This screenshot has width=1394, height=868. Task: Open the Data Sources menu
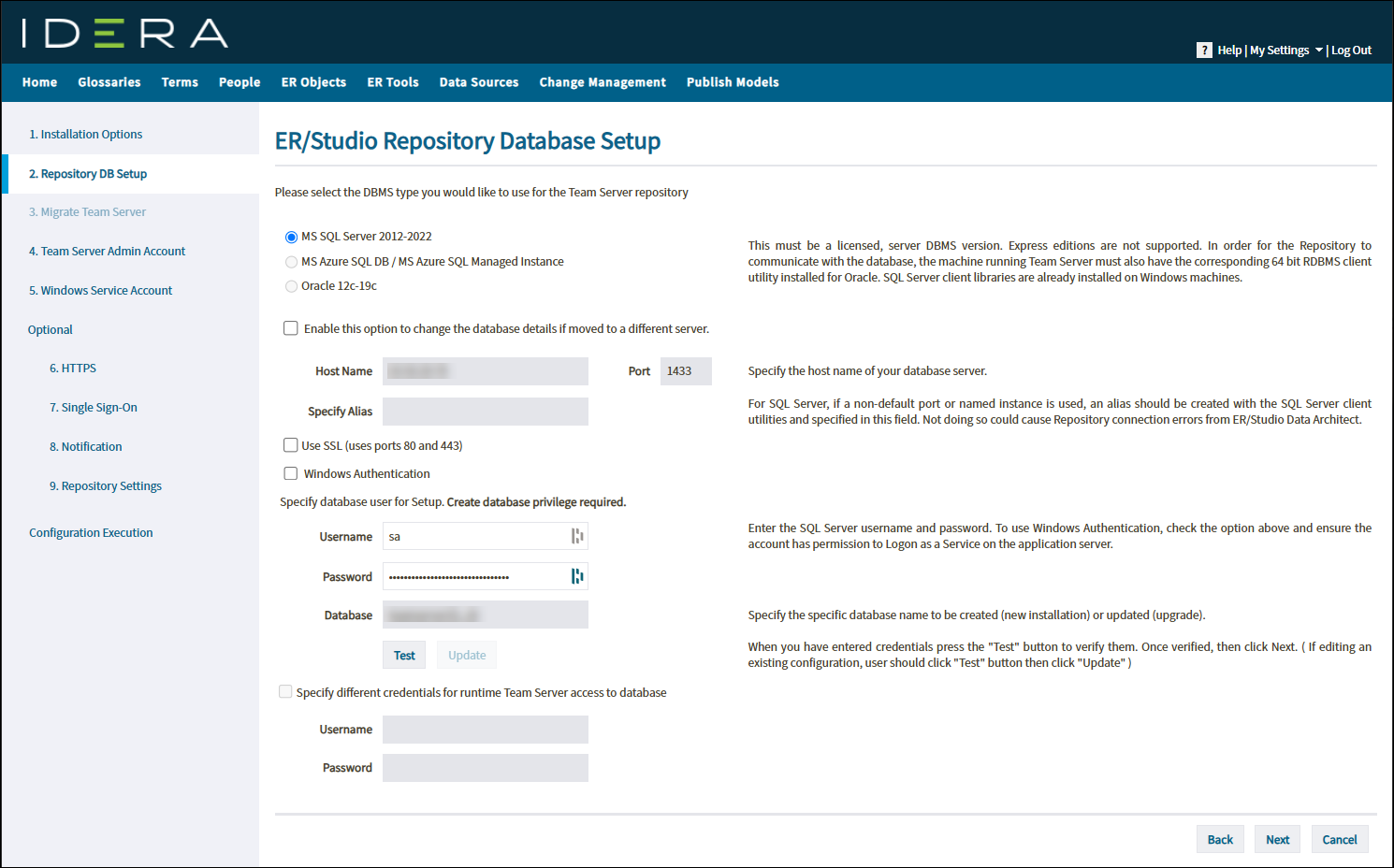click(x=479, y=82)
